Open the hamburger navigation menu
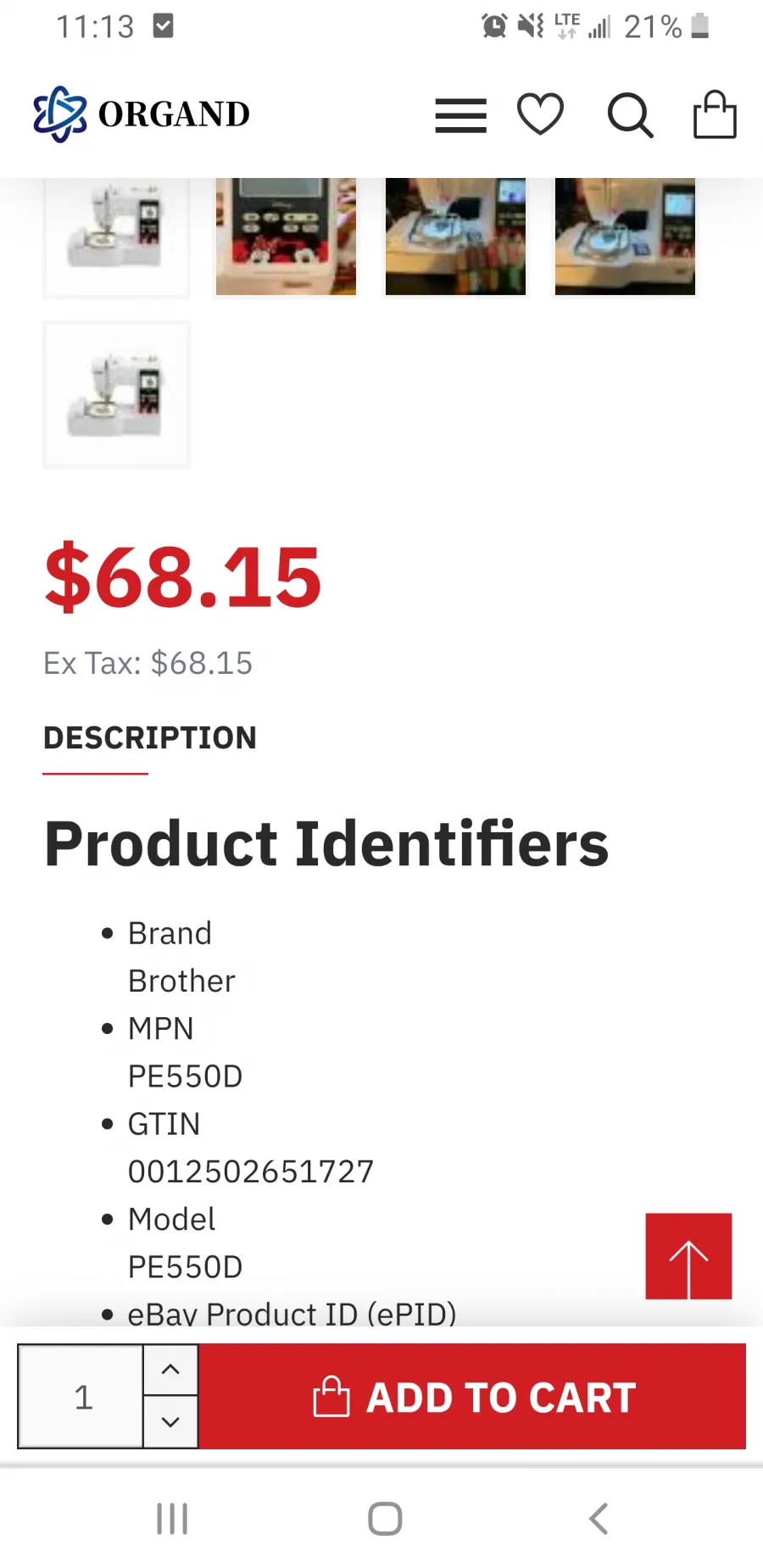Image resolution: width=763 pixels, height=1568 pixels. click(x=460, y=115)
